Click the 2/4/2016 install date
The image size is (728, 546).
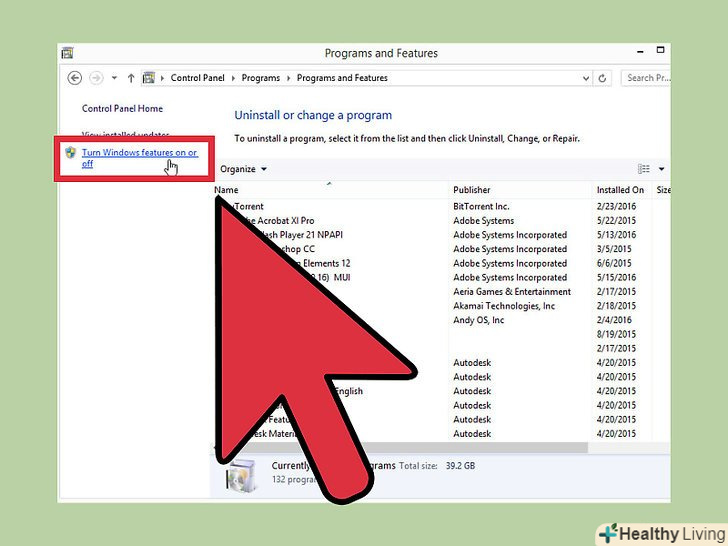click(x=614, y=320)
